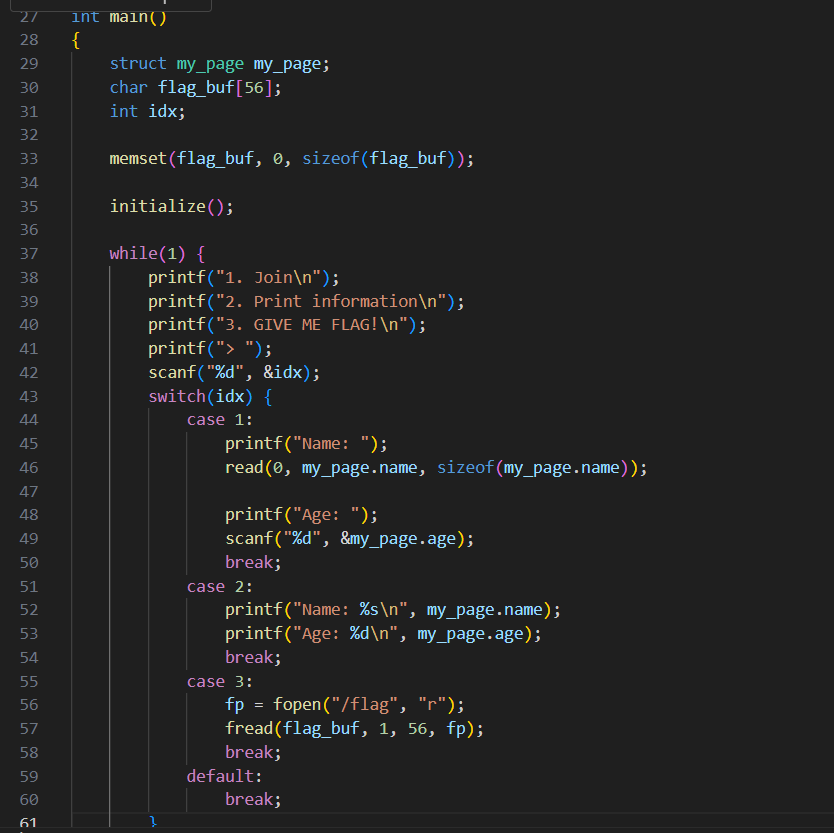The width and height of the screenshot is (834, 833).
Task: Click 'fopen' call on line 56
Action: 297,705
